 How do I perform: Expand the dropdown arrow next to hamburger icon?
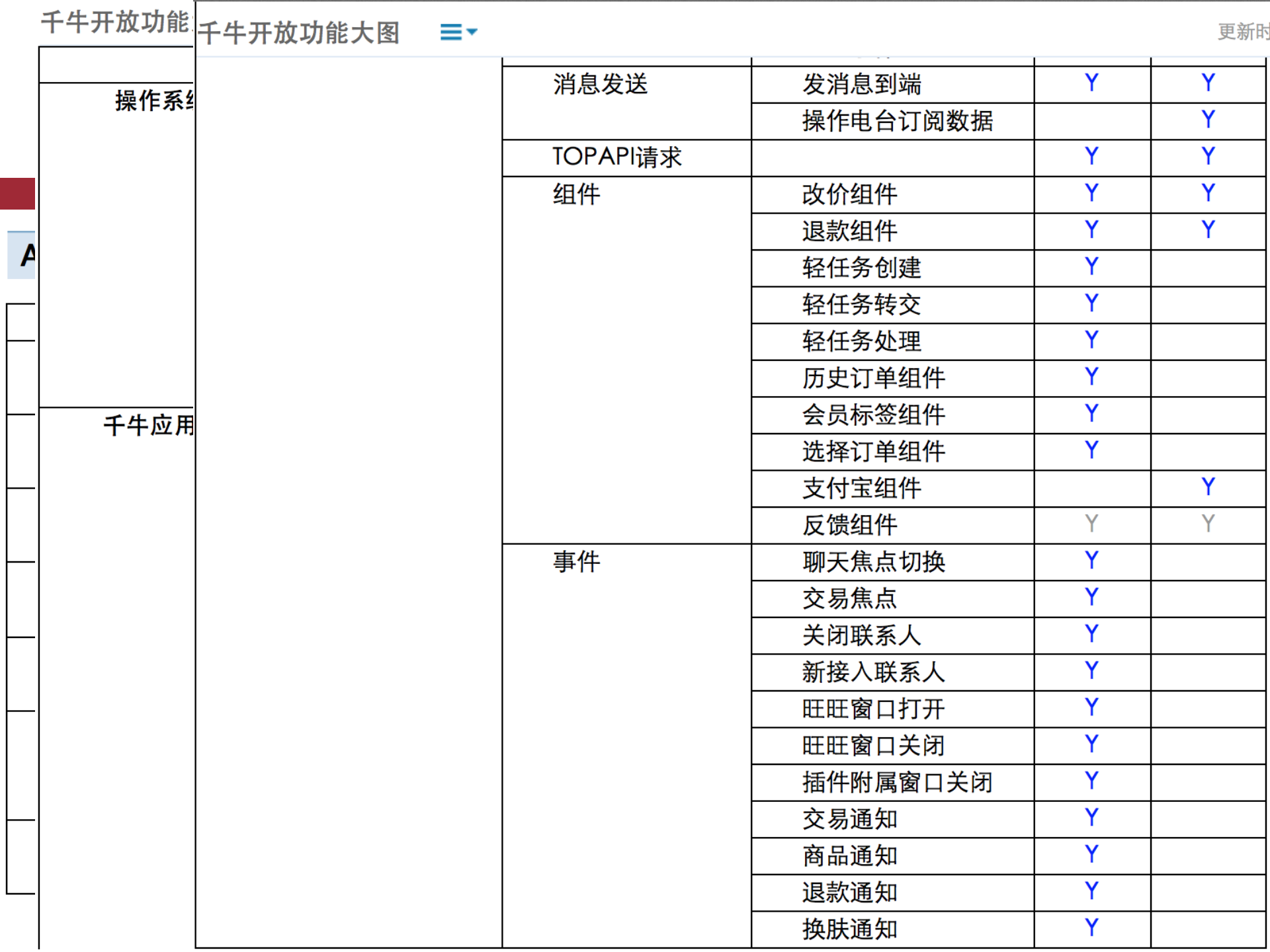pos(471,32)
